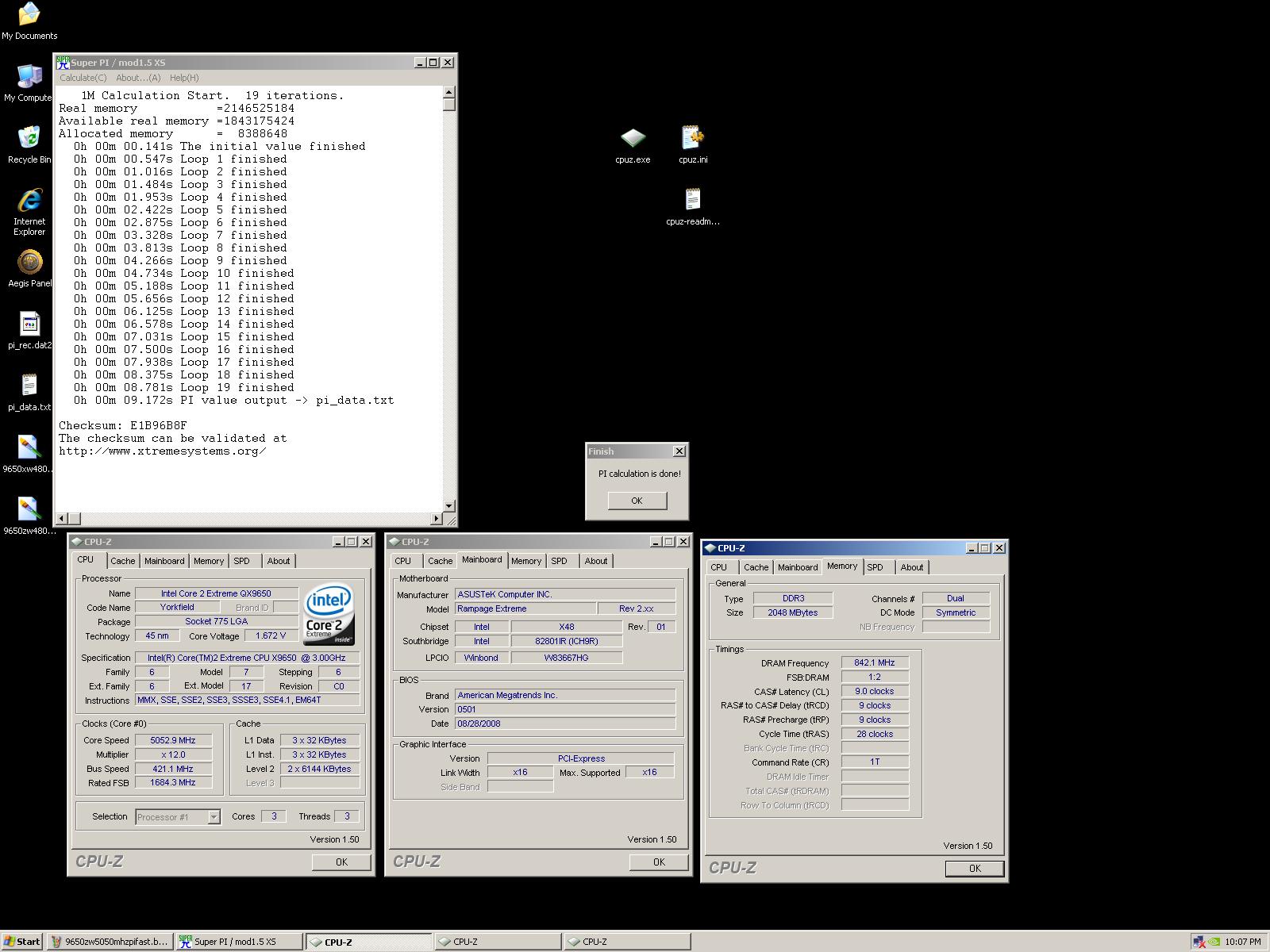Image resolution: width=1270 pixels, height=952 pixels.
Task: Open My Documents desktop icon
Action: [29, 21]
